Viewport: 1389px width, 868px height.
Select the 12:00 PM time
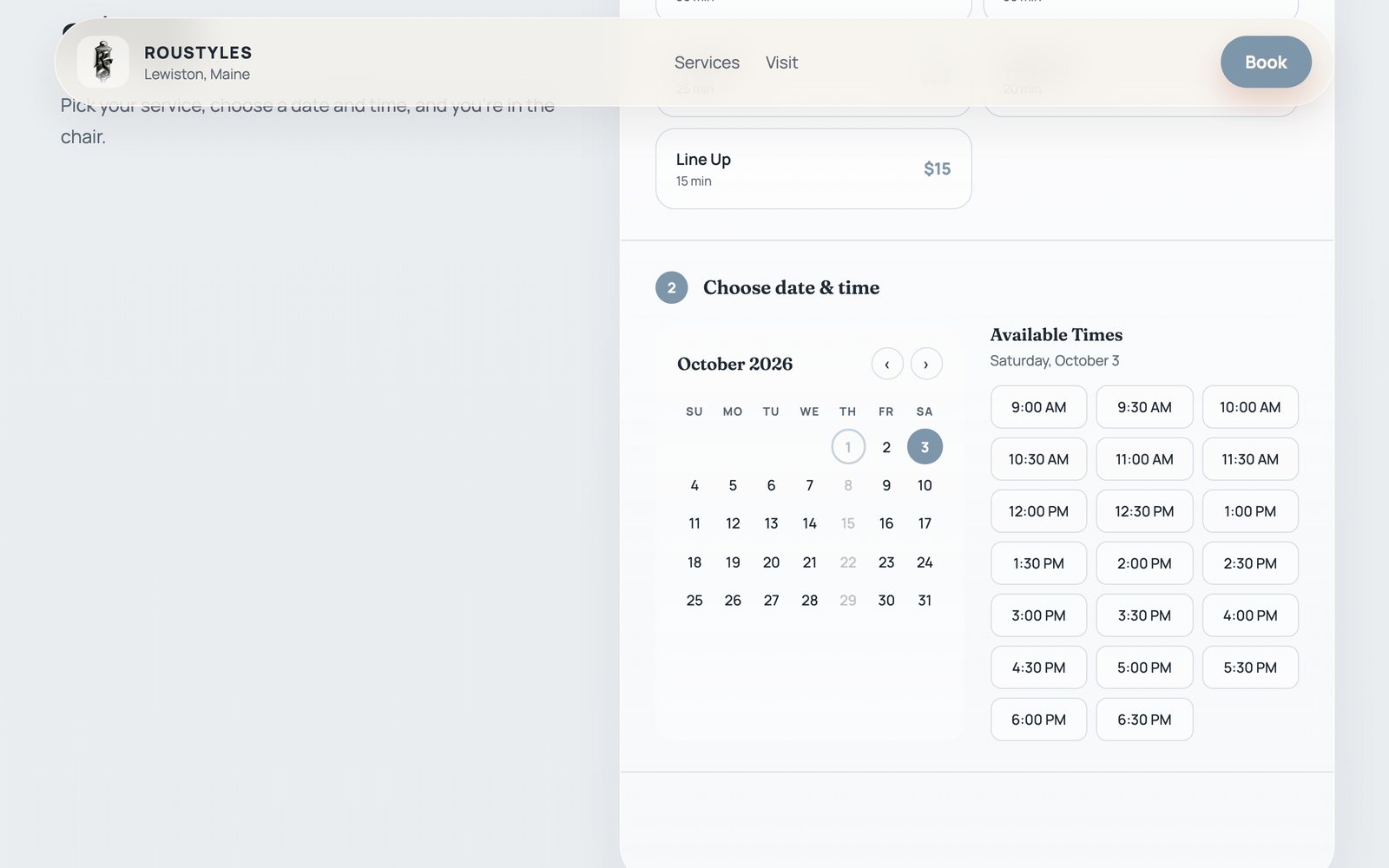[x=1038, y=511]
